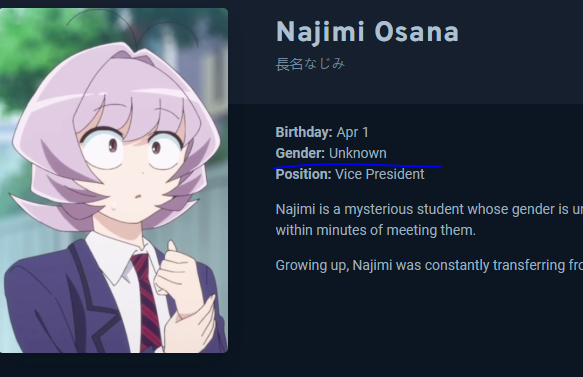Select the Apr 1 birthday value

point(352,132)
